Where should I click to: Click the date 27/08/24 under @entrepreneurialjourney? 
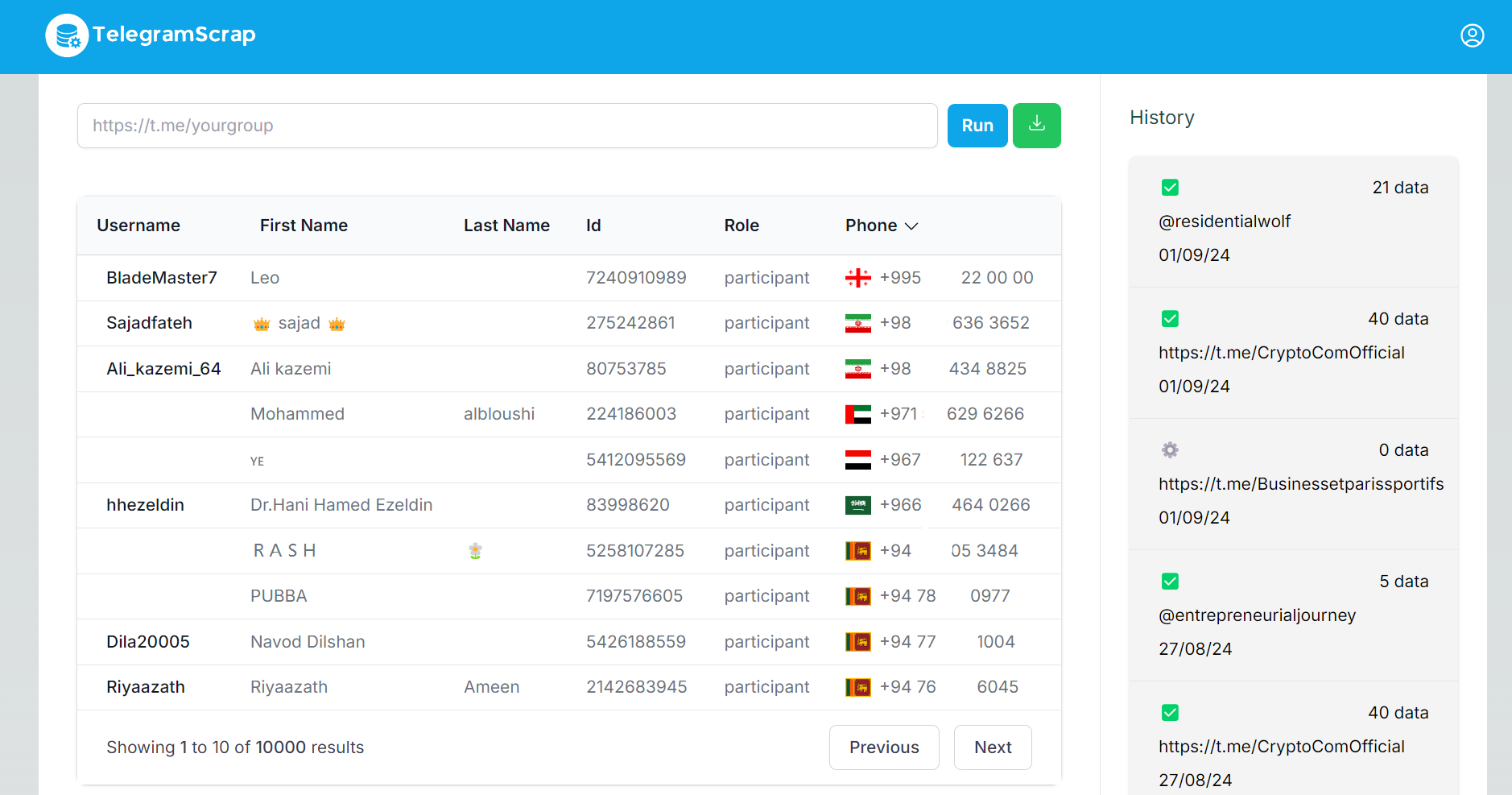1195,649
